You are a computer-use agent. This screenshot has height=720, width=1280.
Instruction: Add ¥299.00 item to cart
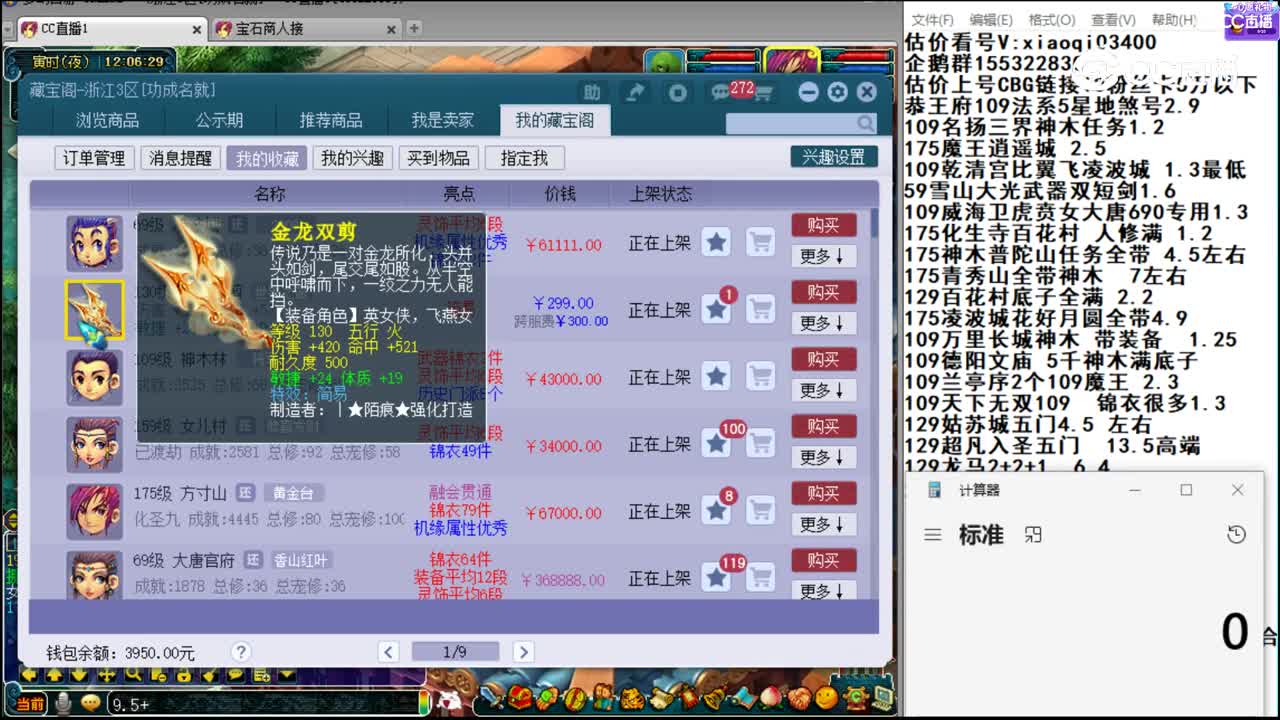coord(761,309)
